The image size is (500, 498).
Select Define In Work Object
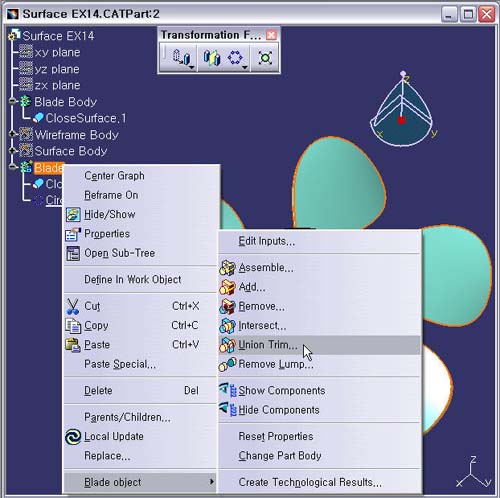(133, 279)
